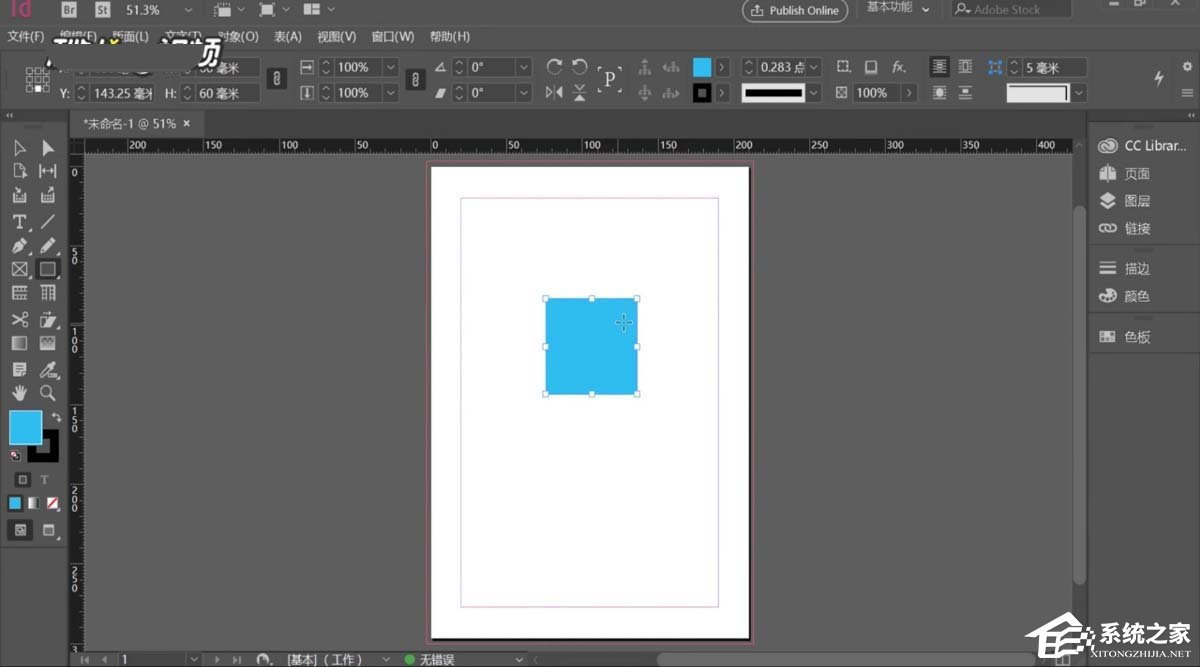Flip the object horizontally
1200x667 pixels.
[x=555, y=92]
